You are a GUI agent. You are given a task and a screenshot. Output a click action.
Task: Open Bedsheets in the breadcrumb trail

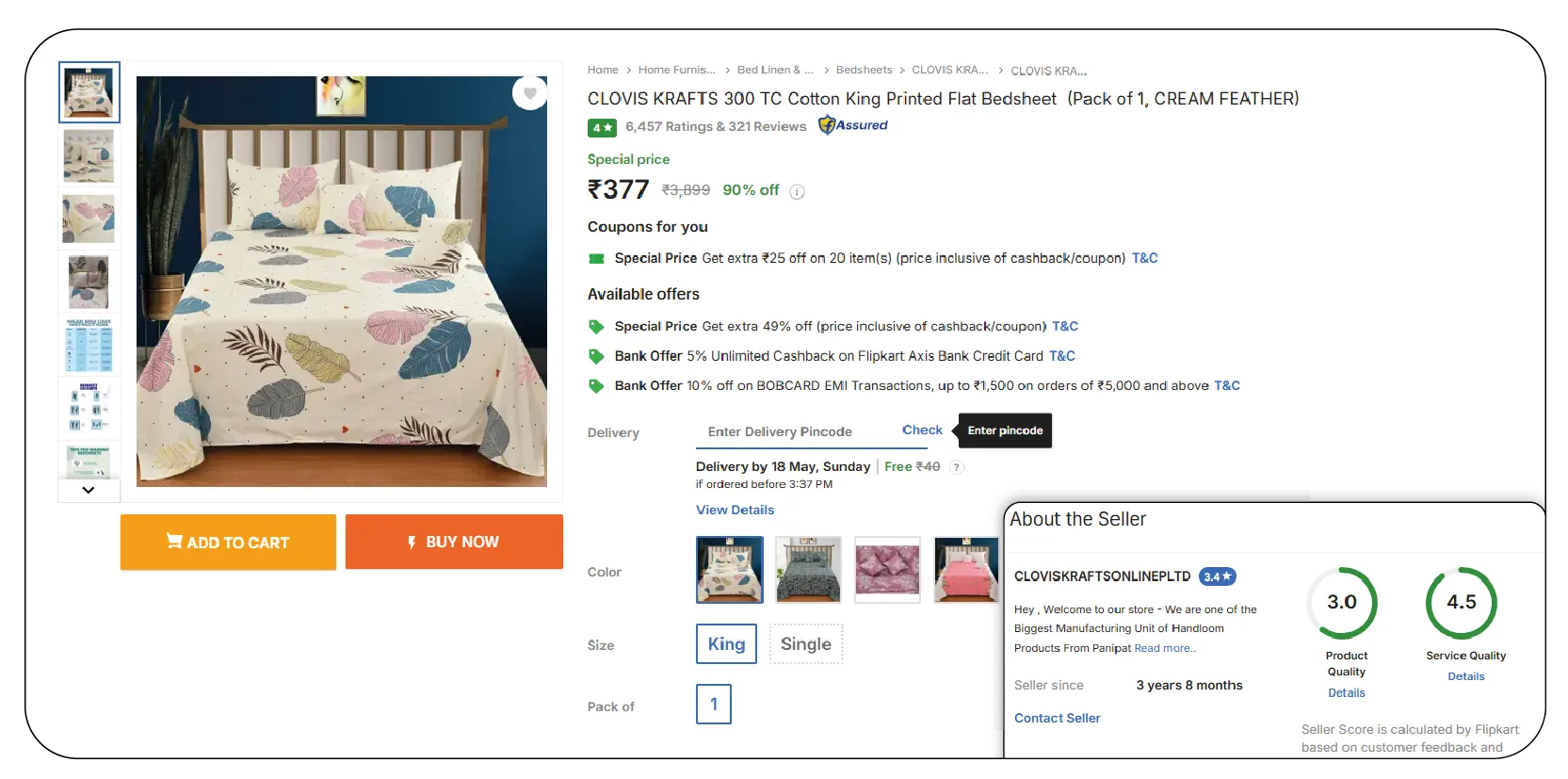864,70
